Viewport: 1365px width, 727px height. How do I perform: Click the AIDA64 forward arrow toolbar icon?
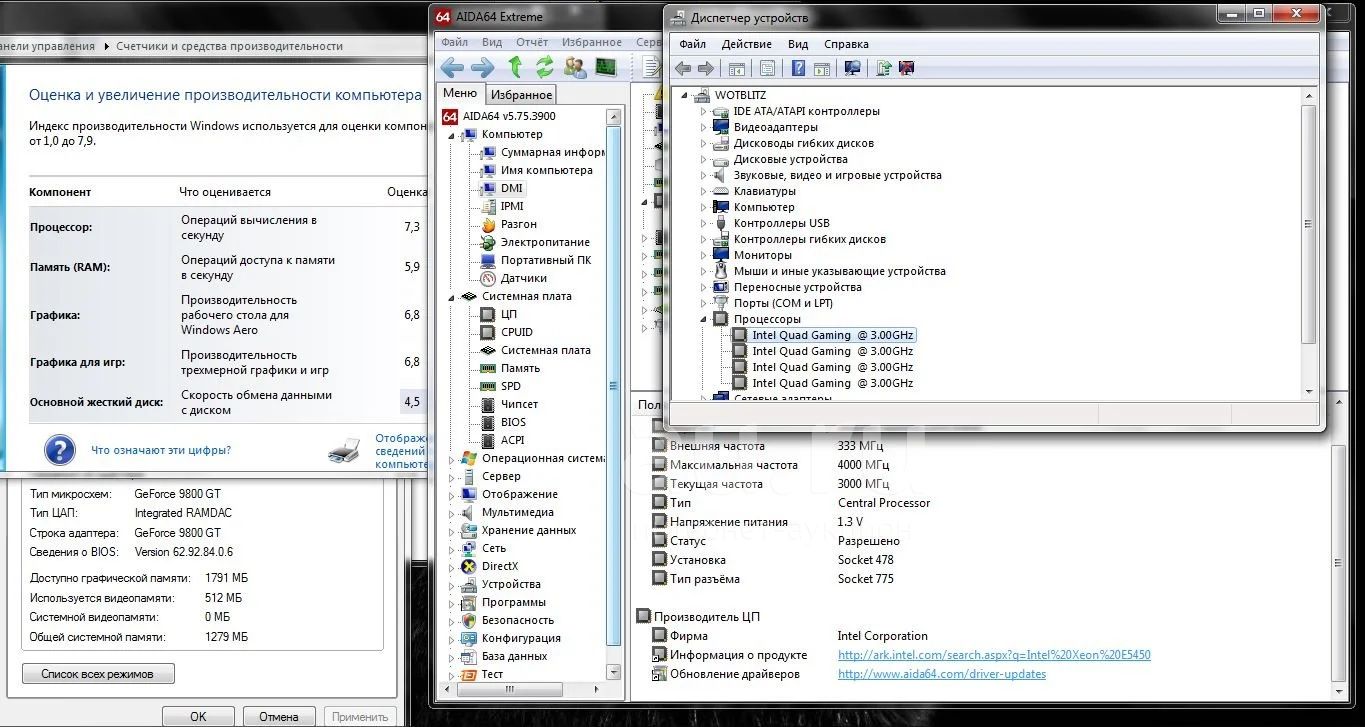[x=482, y=67]
